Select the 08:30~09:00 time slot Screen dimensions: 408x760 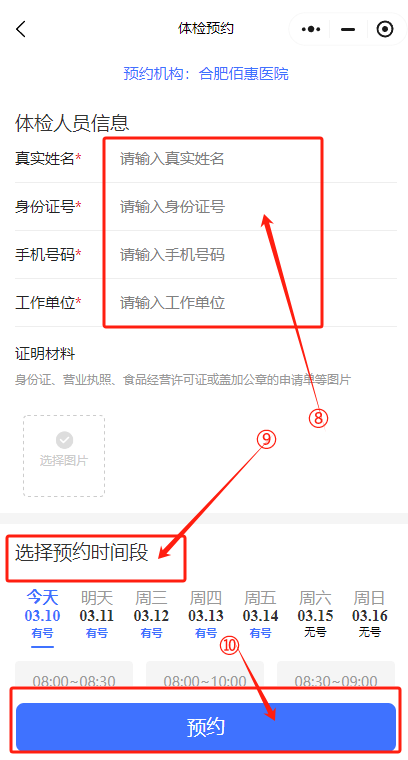336,675
